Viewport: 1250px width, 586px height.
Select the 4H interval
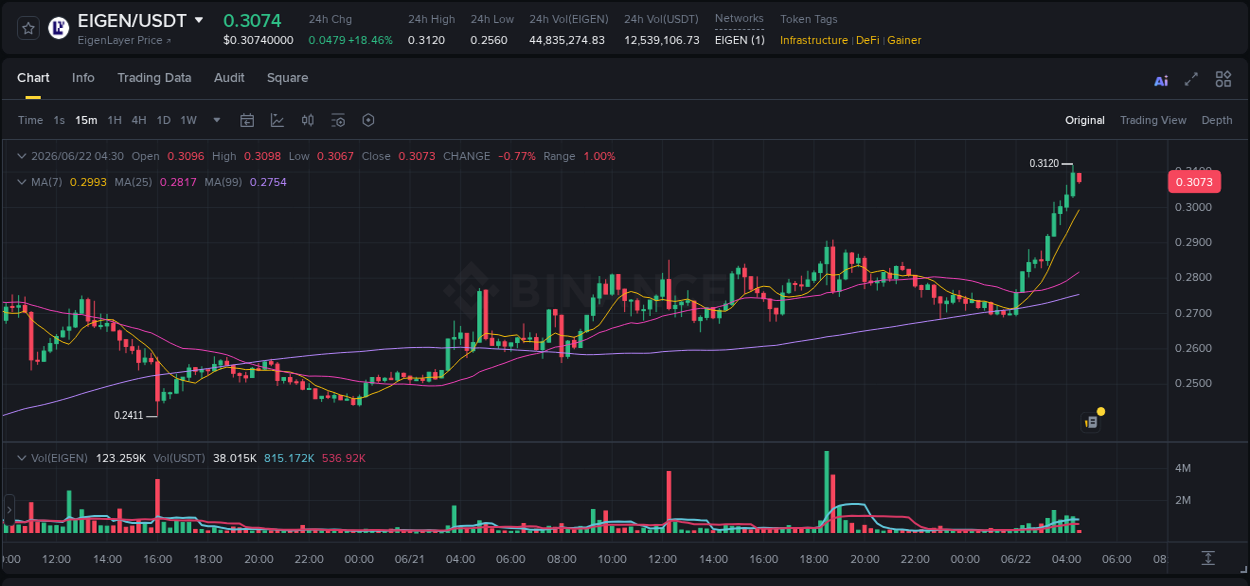139,120
